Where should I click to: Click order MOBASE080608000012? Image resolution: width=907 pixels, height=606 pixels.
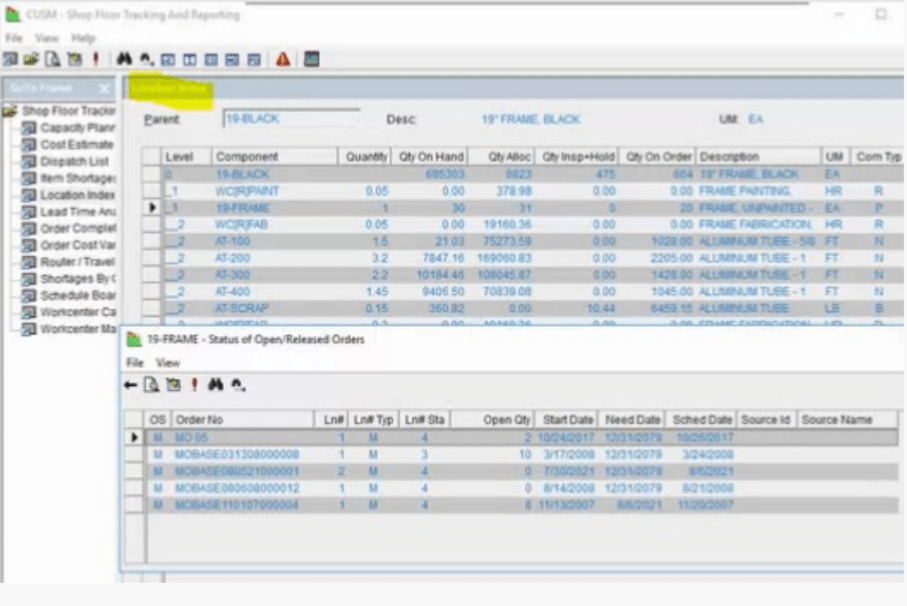tap(237, 488)
